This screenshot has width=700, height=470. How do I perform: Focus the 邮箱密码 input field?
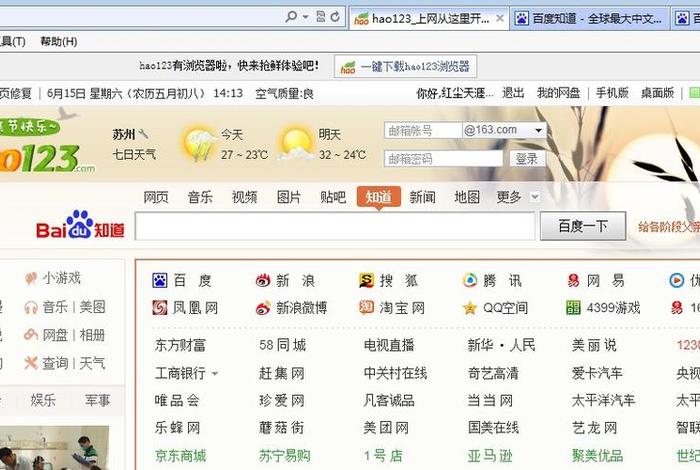pos(443,158)
